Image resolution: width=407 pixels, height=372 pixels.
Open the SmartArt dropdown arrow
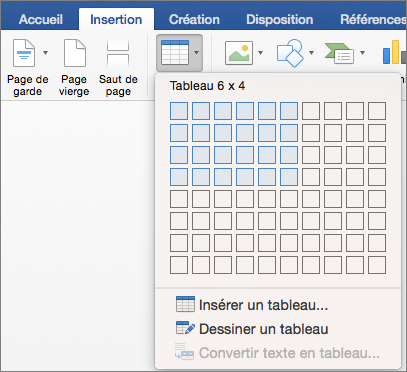coord(362,53)
